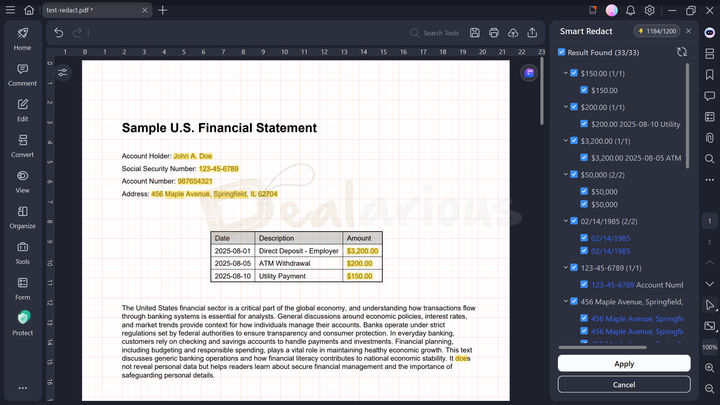
Task: Uncheck the 02/14/1985 (2/2) group checkbox
Action: 574,221
